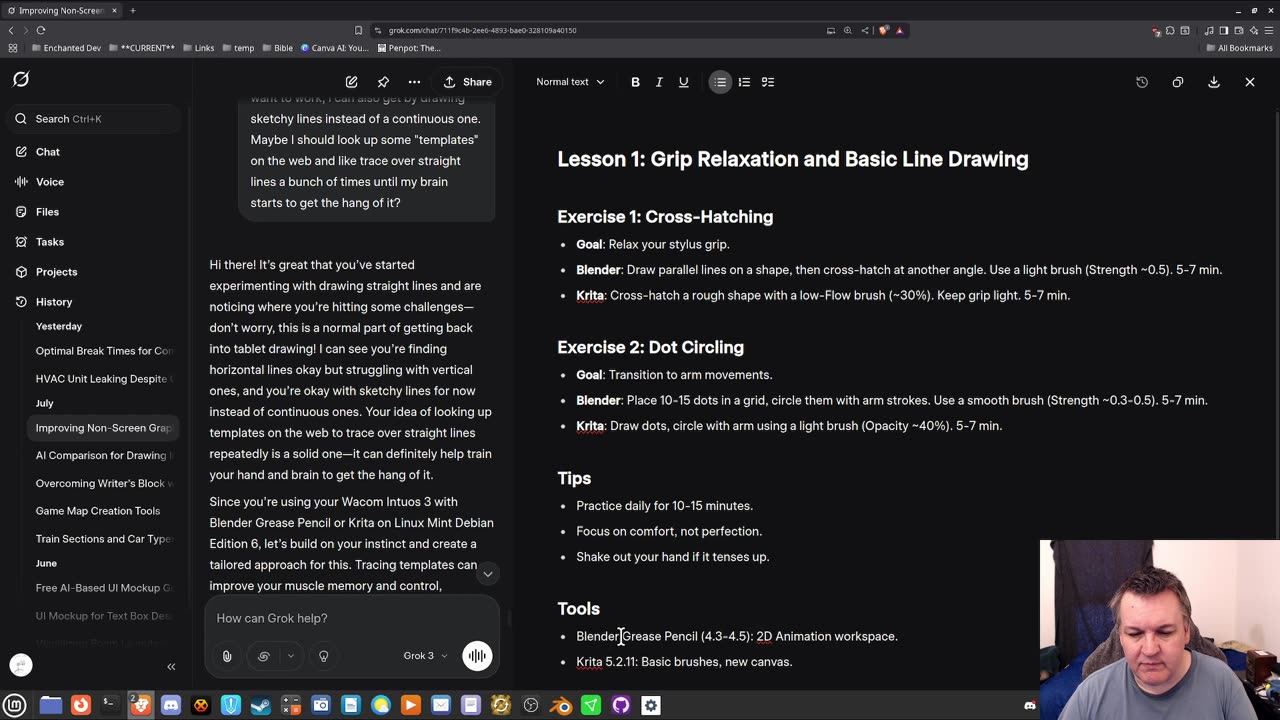Toggle checklist formatting
Screen dimensions: 1280x720
coord(768,82)
